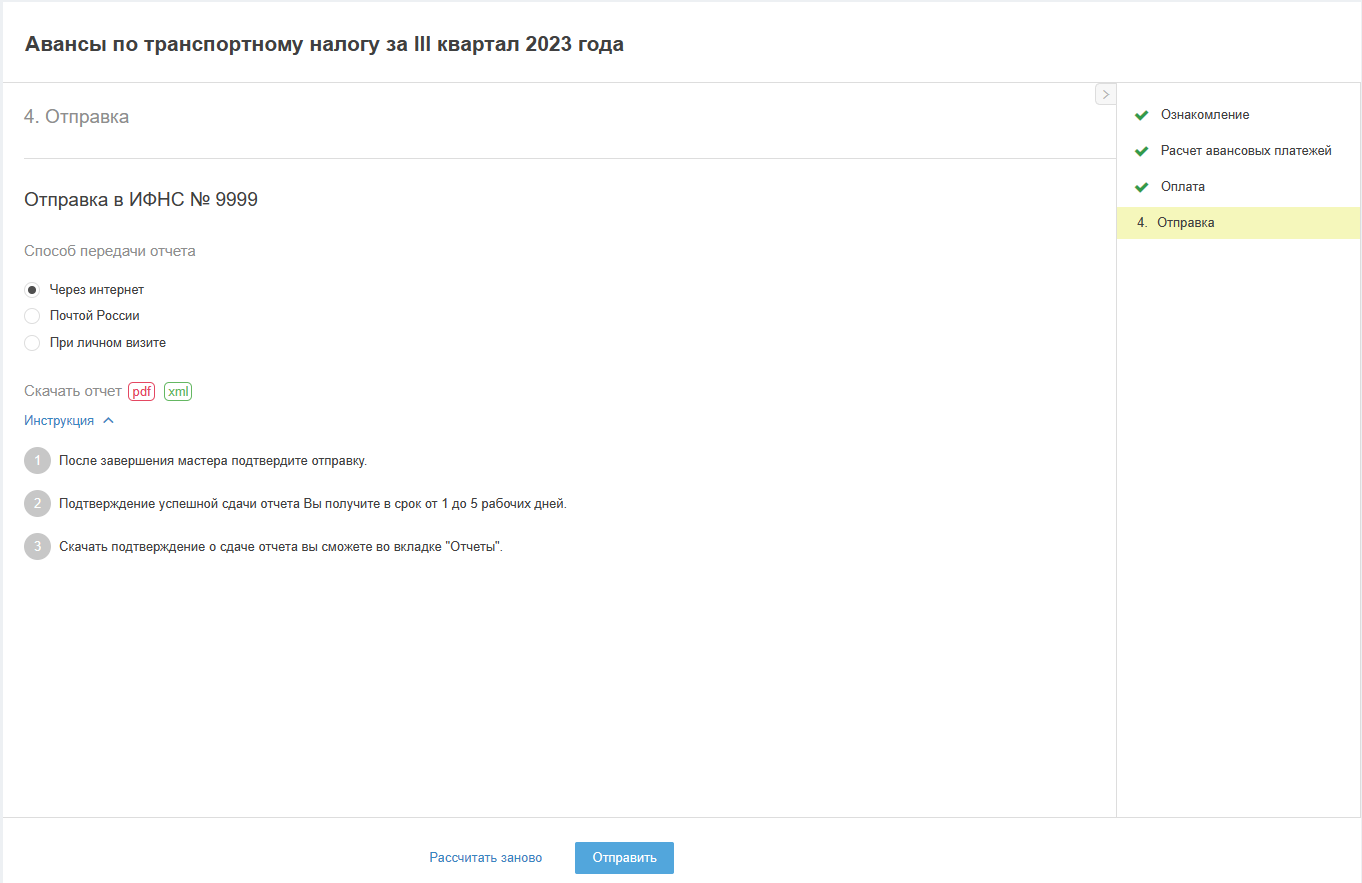Collapse the right steps sidebar arrow
This screenshot has width=1362, height=883.
click(1105, 94)
